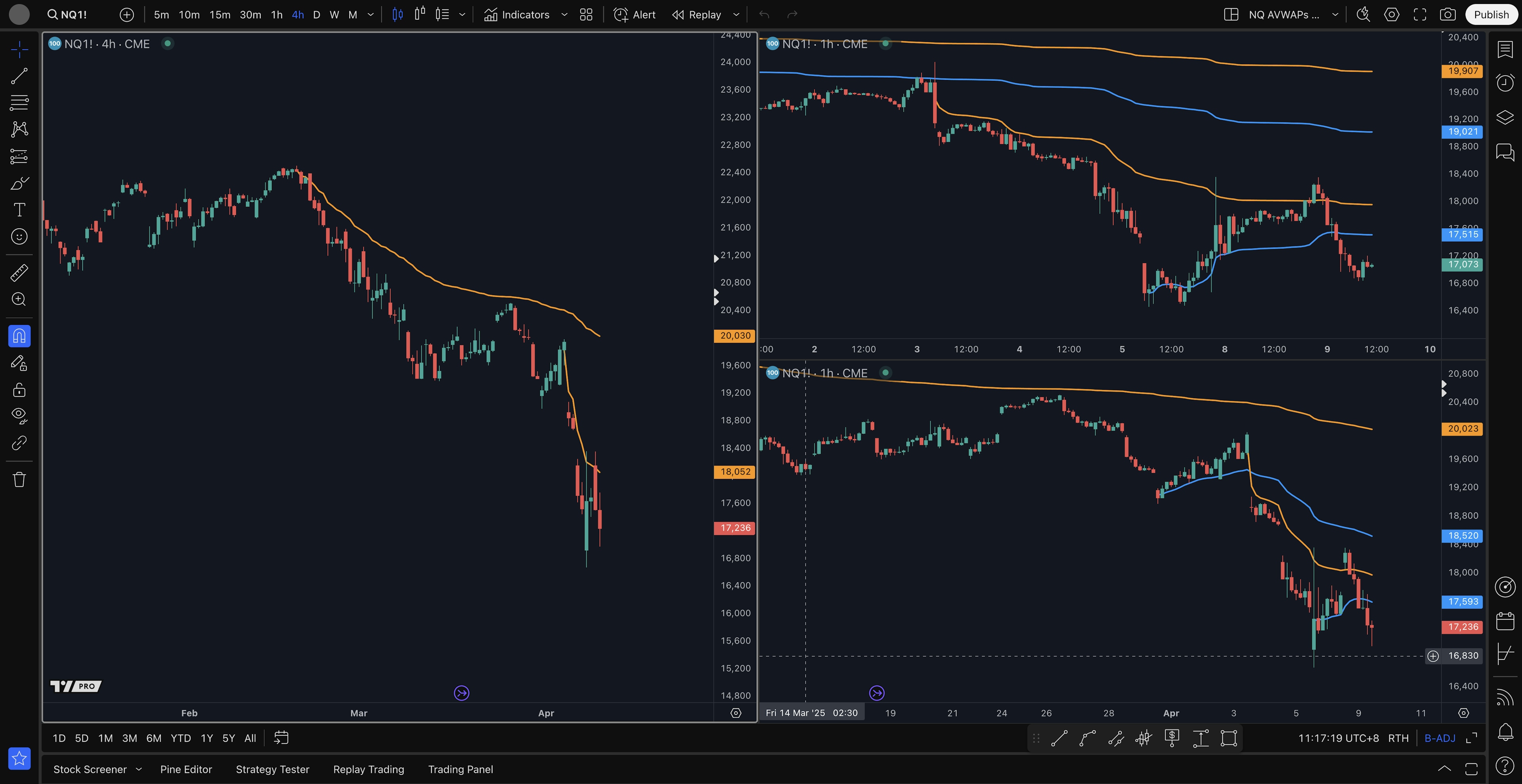Click the Publish button
This screenshot has width=1522, height=784.
tap(1491, 15)
